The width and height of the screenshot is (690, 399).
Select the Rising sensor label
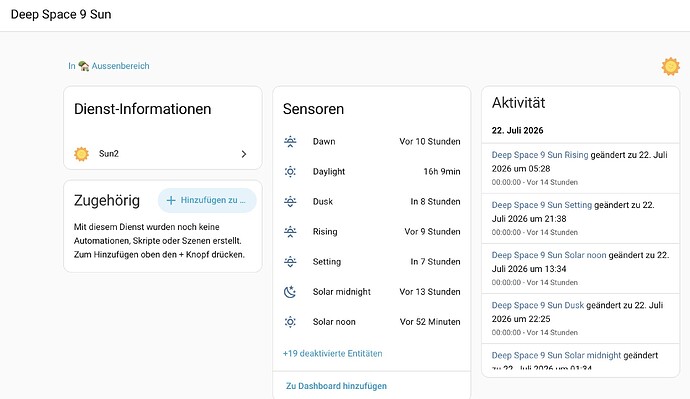(x=325, y=232)
